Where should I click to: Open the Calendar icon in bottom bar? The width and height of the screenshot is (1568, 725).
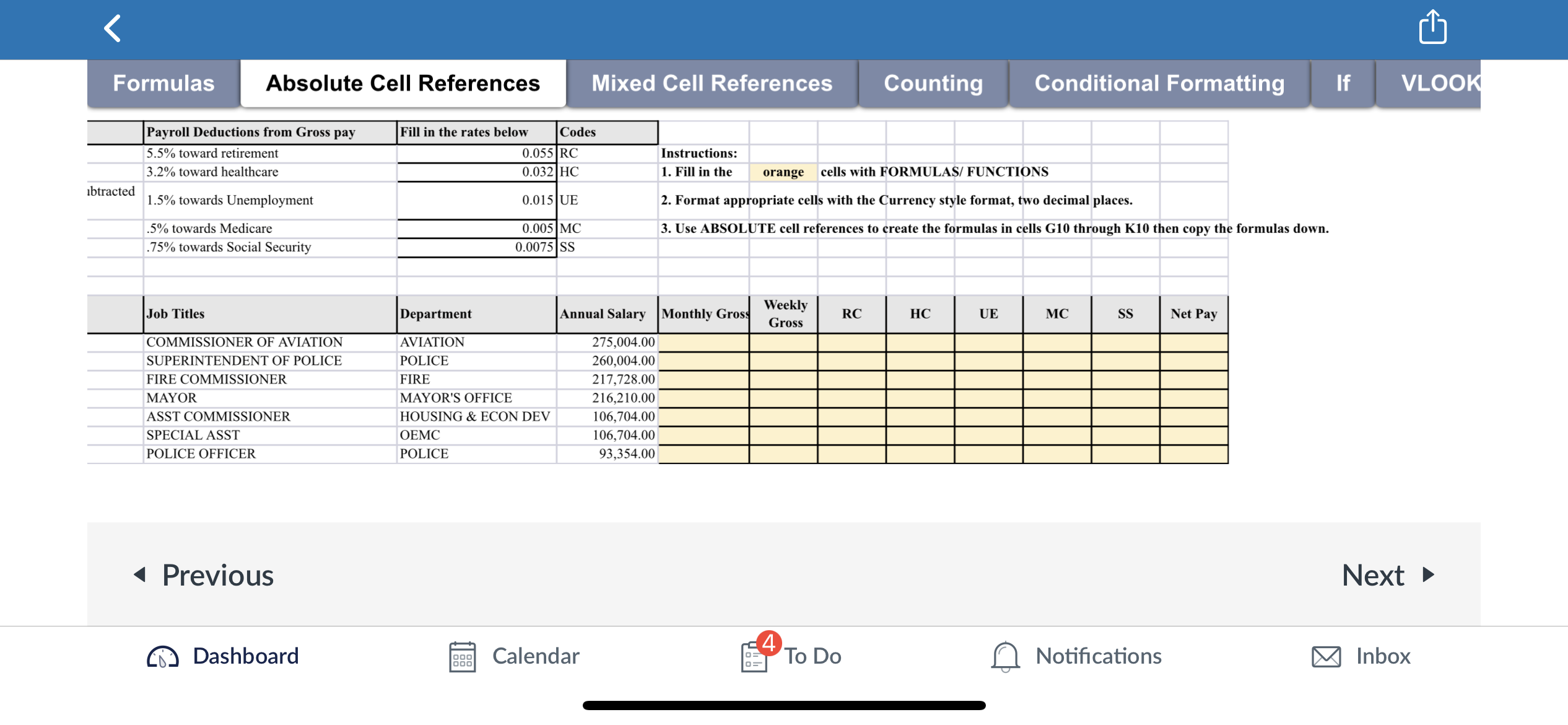[x=461, y=656]
